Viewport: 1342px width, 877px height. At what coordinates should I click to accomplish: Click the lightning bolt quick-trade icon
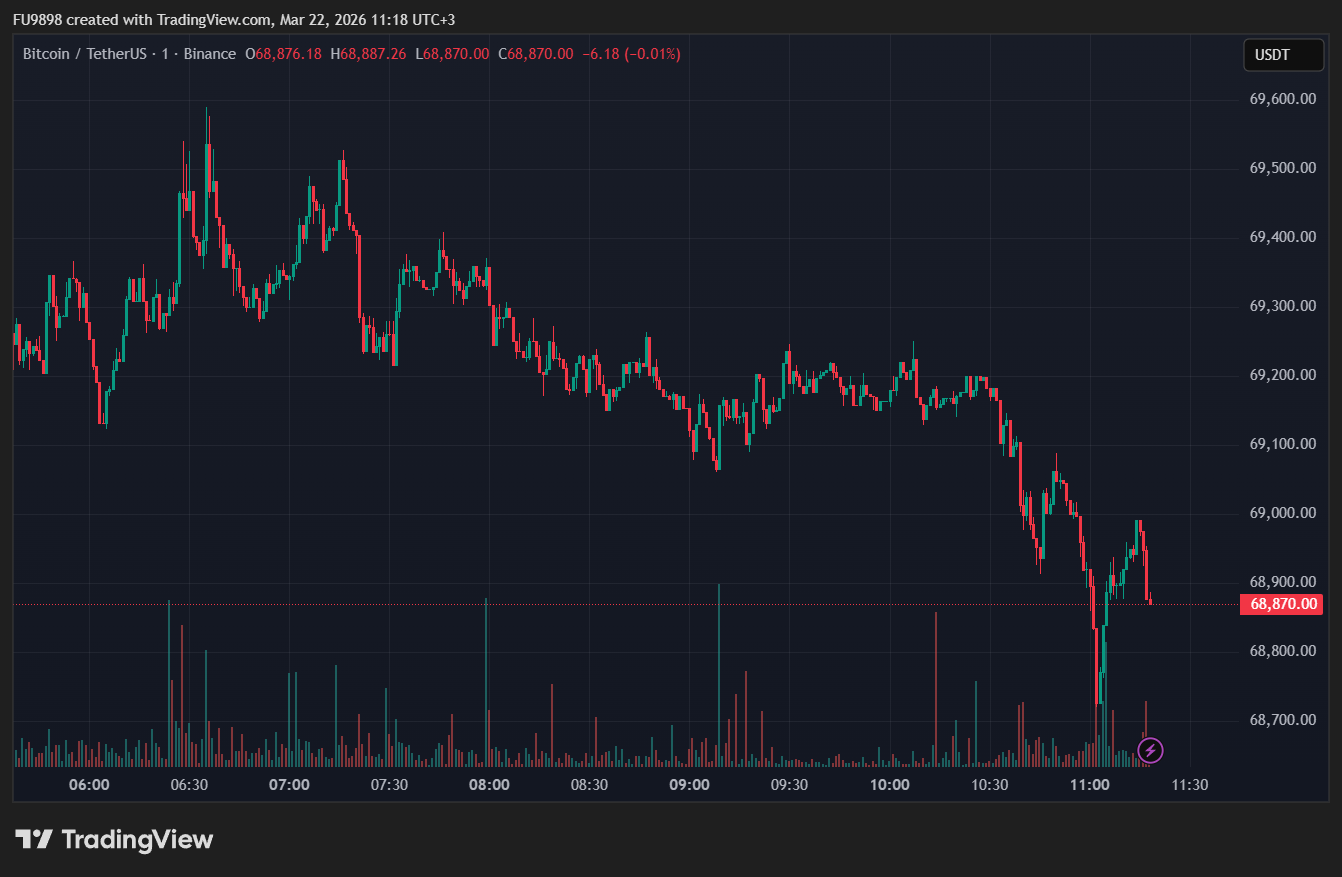(x=1150, y=748)
